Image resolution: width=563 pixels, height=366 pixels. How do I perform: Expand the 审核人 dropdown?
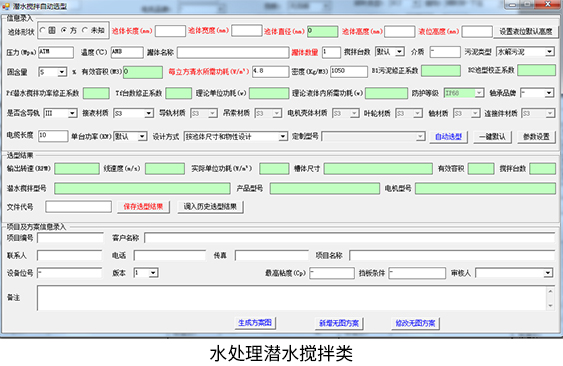coord(514,273)
